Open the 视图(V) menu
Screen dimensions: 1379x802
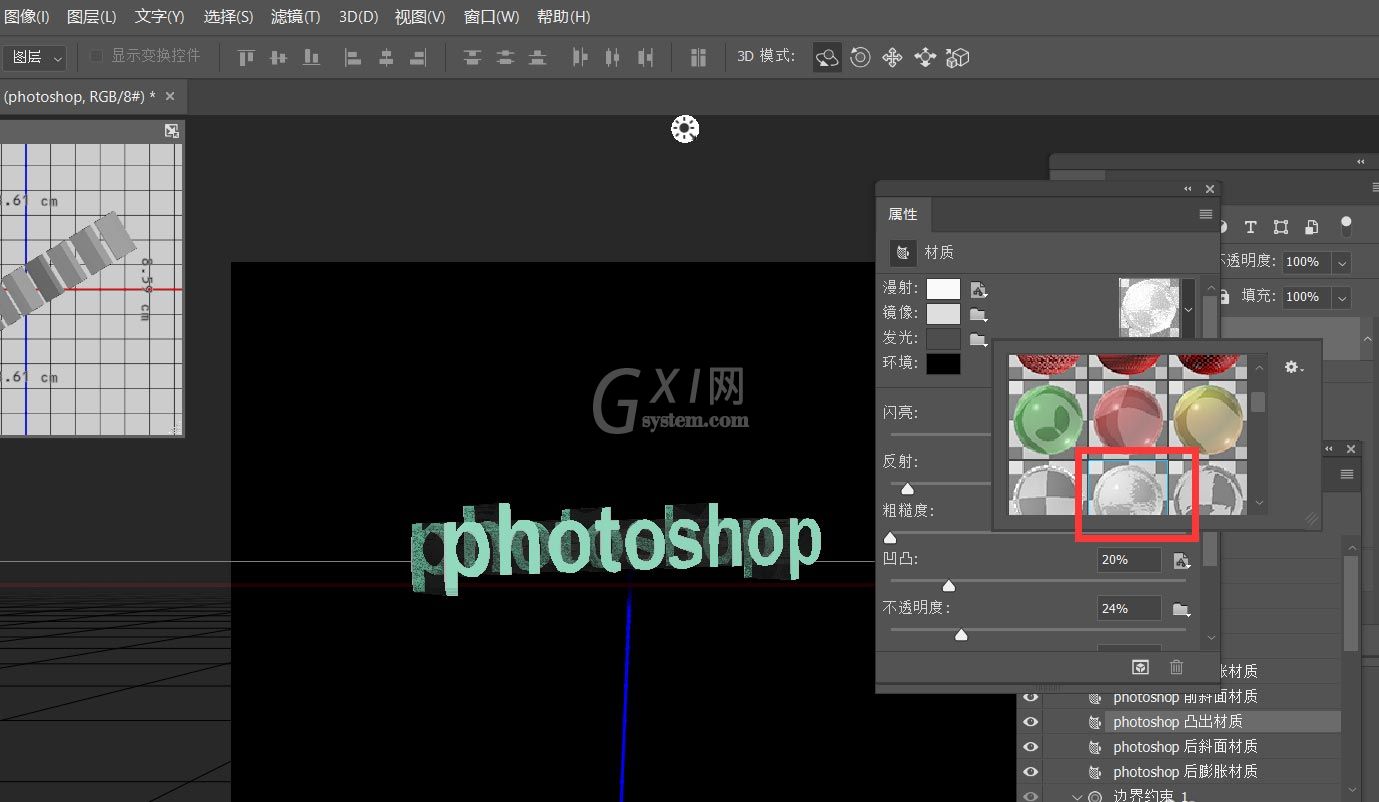[420, 17]
